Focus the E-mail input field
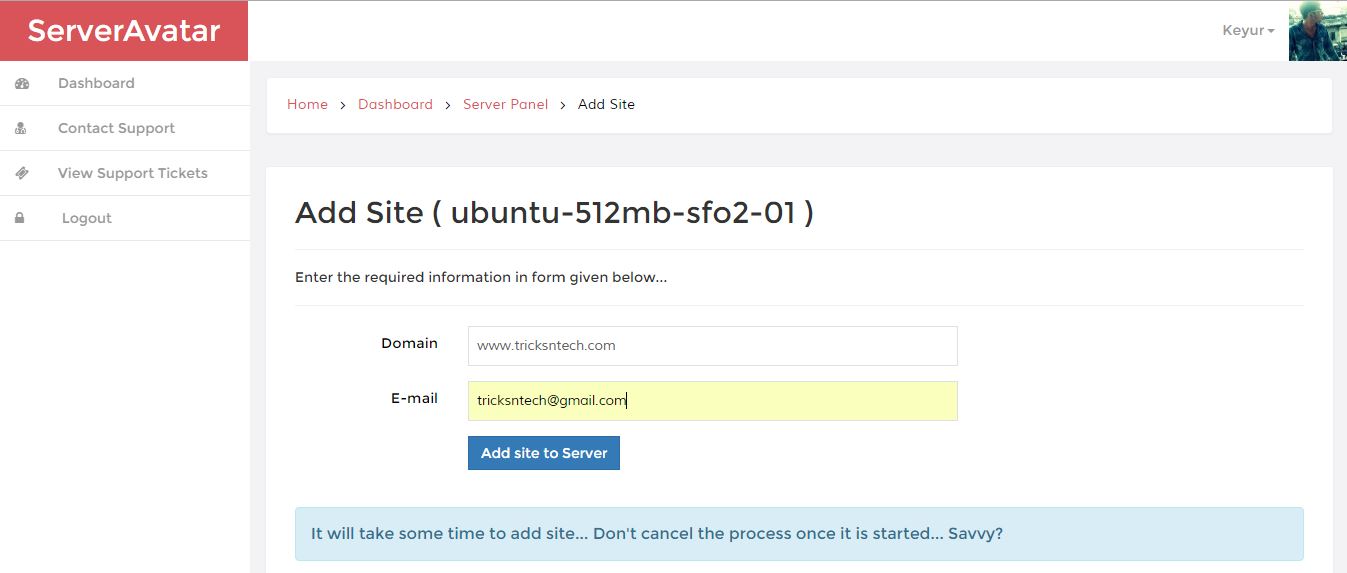The image size is (1347, 573). point(712,401)
